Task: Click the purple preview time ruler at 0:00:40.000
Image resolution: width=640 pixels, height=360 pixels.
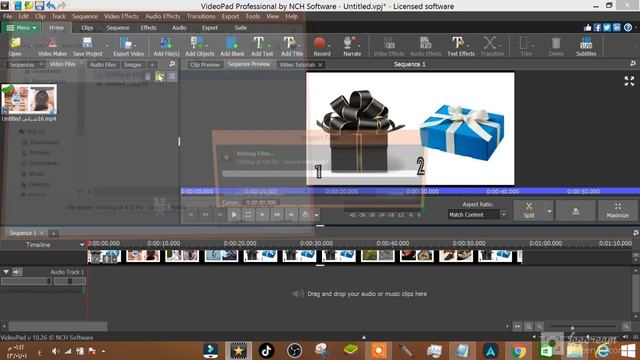Action: point(503,191)
